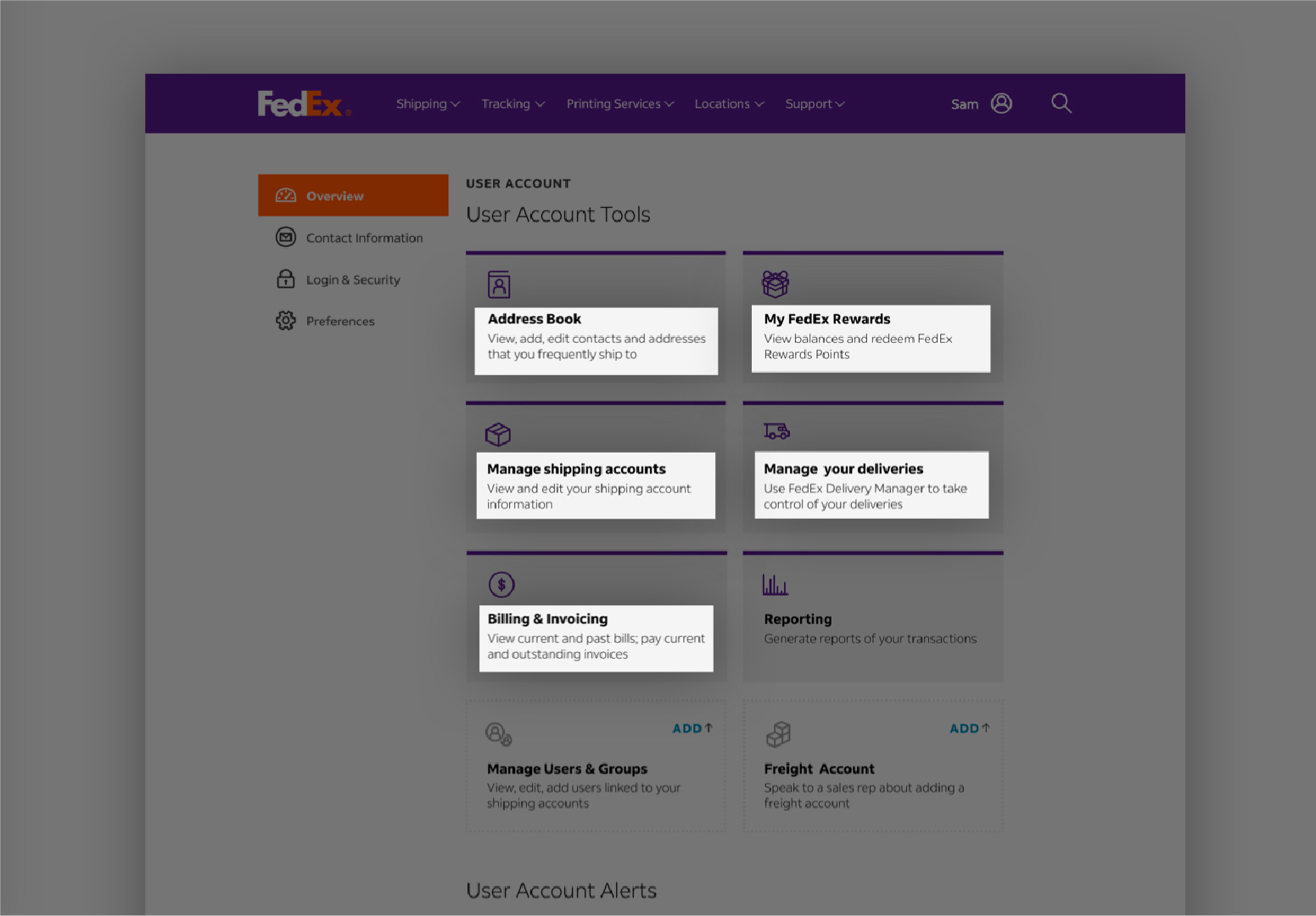The height and width of the screenshot is (916, 1316).
Task: Click ADD on Manage Users & Groups
Action: point(692,728)
